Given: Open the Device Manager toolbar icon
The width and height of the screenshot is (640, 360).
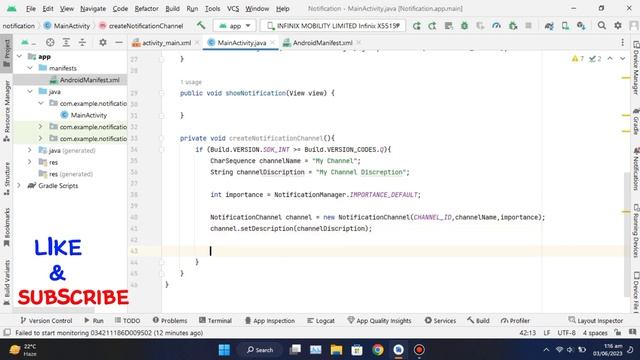Looking at the screenshot, I should [x=565, y=26].
